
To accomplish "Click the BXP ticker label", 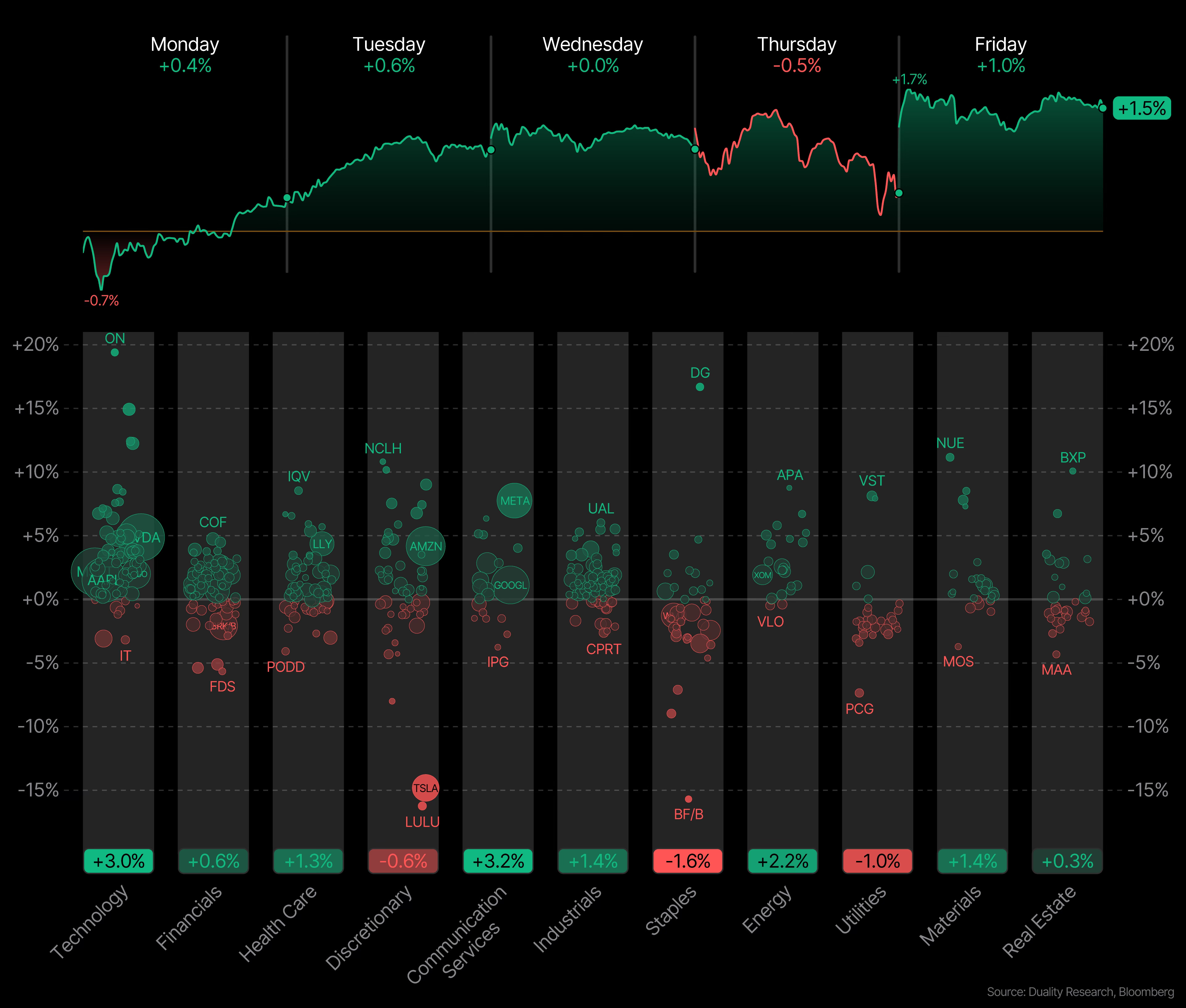I will 1073,458.
